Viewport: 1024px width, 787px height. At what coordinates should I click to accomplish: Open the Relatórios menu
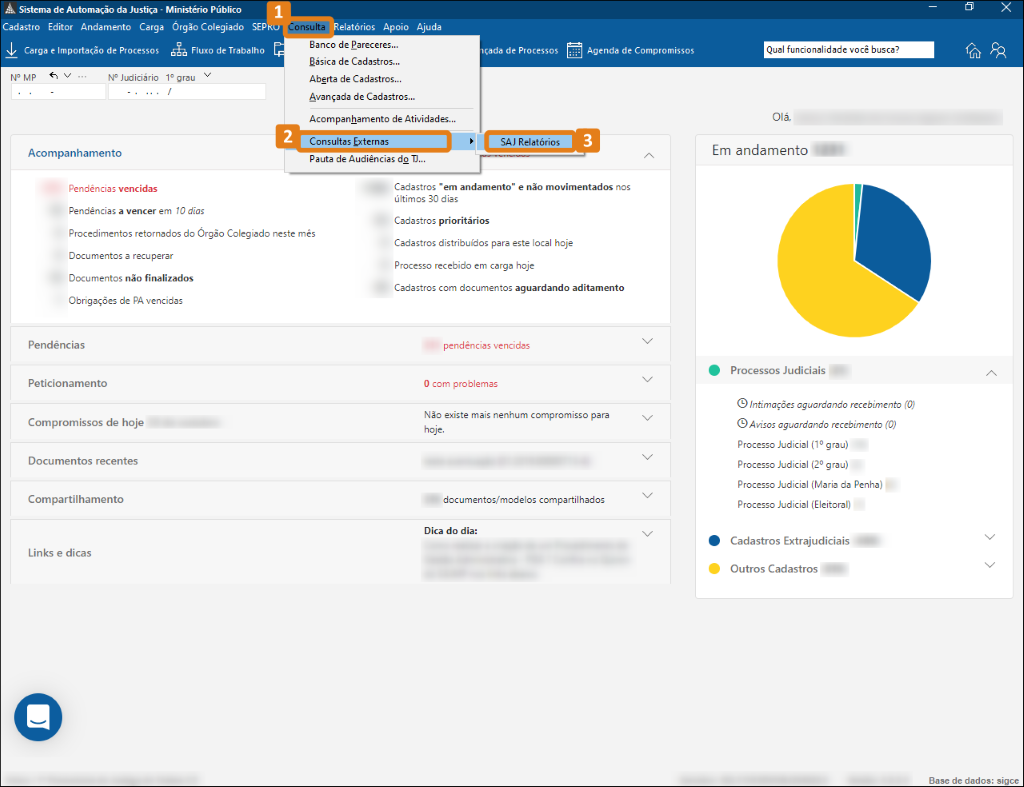point(354,27)
